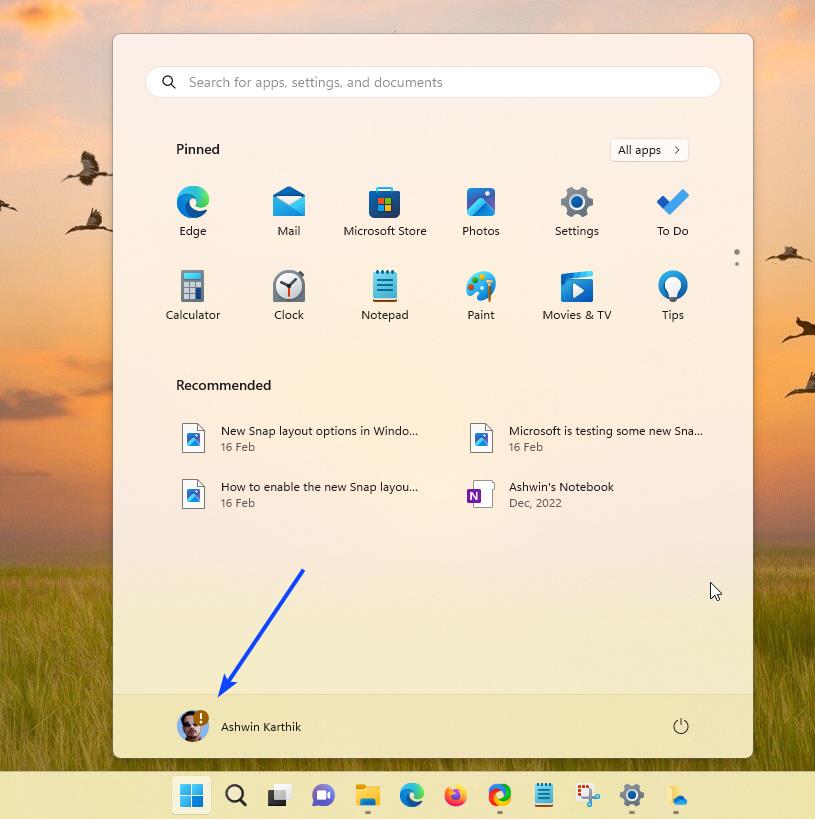
Task: Open Snipping Tool from the taskbar
Action: tap(588, 795)
